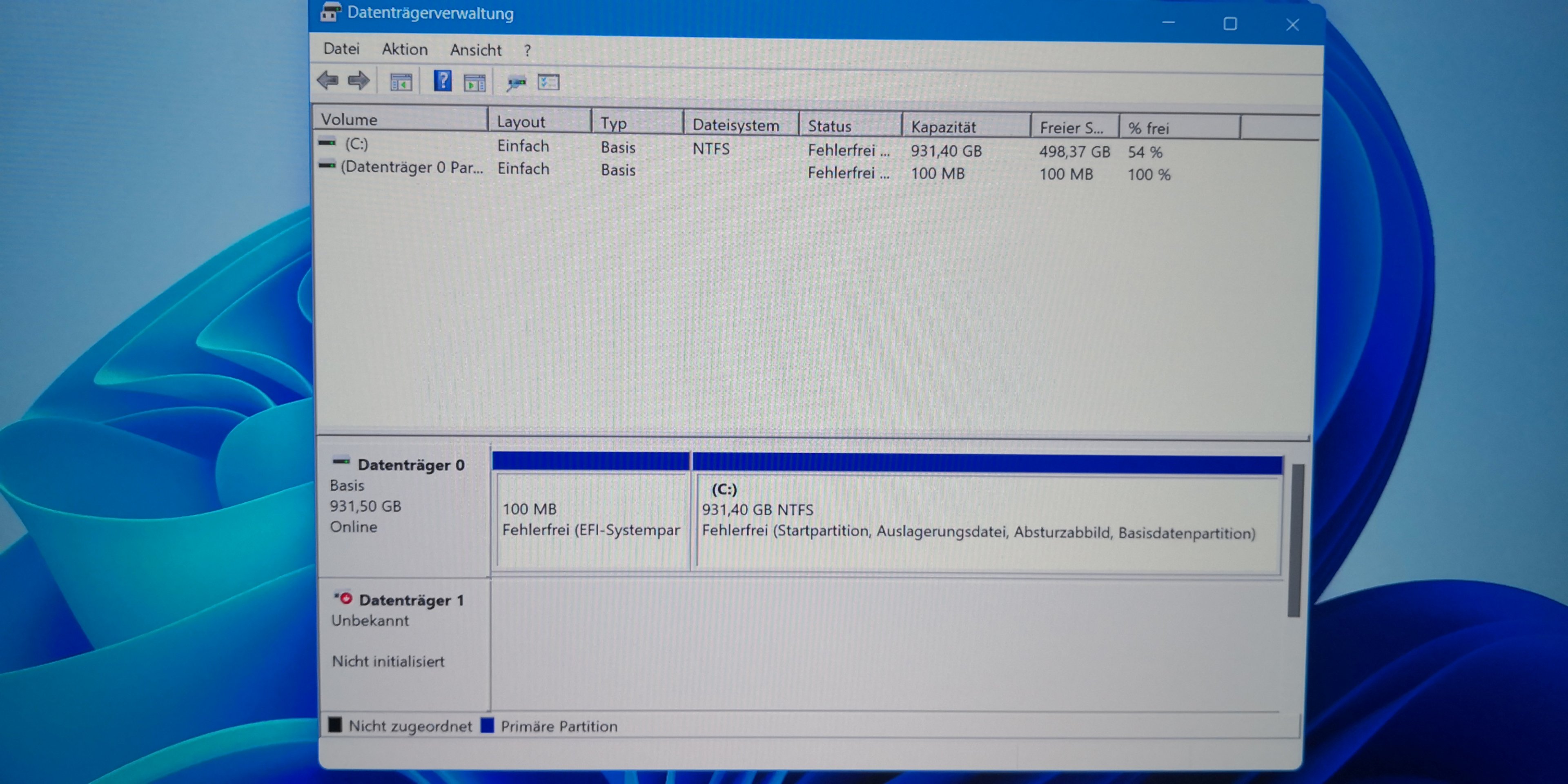Open Help via the blue question mark icon
The image size is (1568, 784).
click(x=442, y=81)
